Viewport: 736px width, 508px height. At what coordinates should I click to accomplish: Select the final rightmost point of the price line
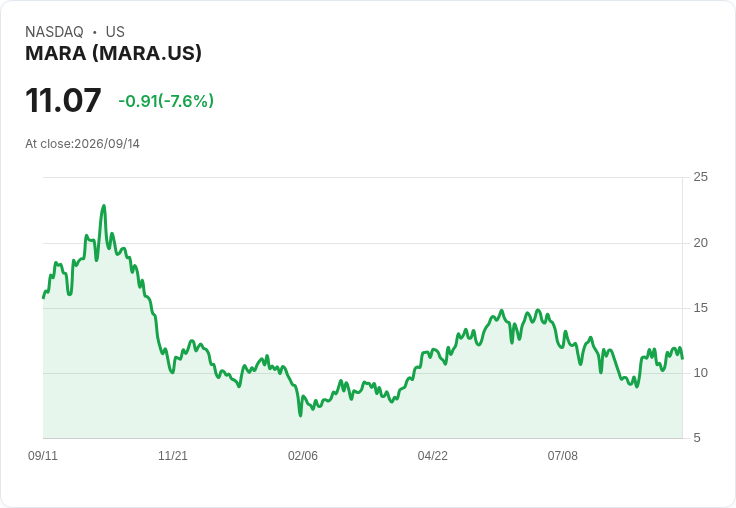point(682,359)
